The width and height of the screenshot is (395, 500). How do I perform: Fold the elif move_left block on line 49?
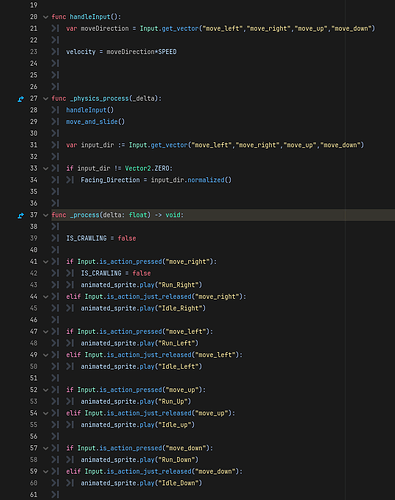[46, 355]
